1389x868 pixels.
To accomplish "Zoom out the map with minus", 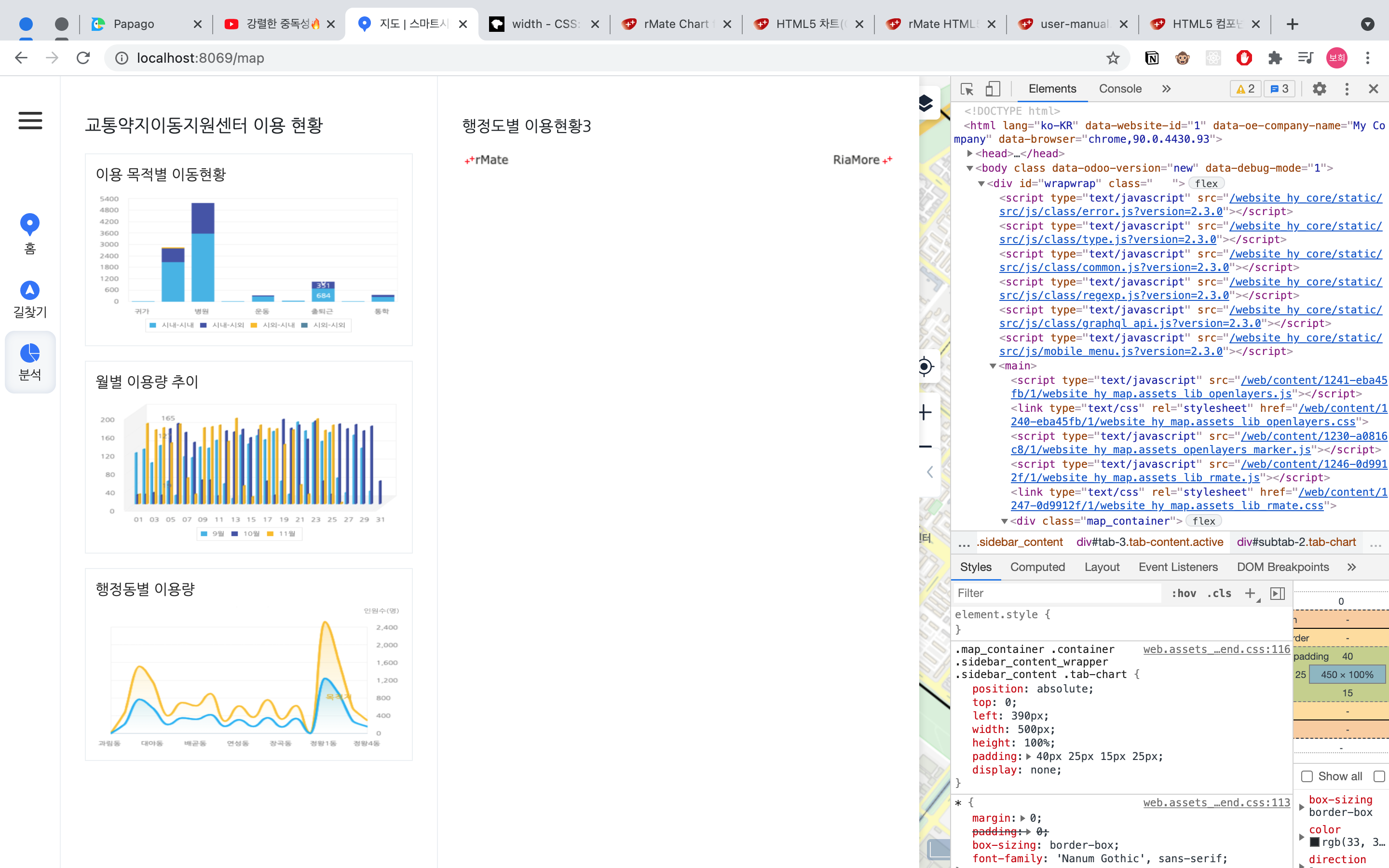I will pyautogui.click(x=925, y=447).
